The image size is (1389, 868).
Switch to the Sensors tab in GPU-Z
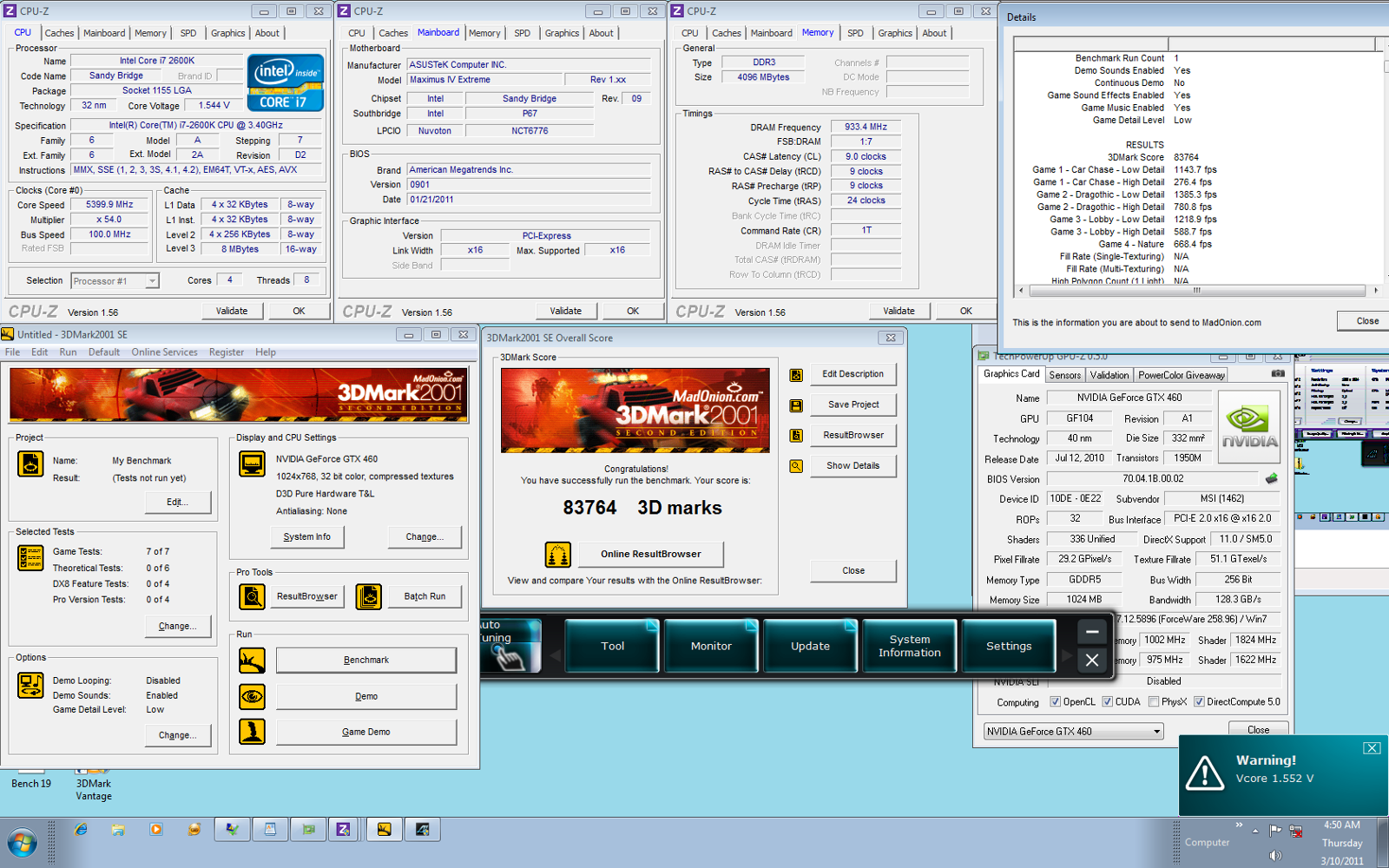(x=1065, y=375)
